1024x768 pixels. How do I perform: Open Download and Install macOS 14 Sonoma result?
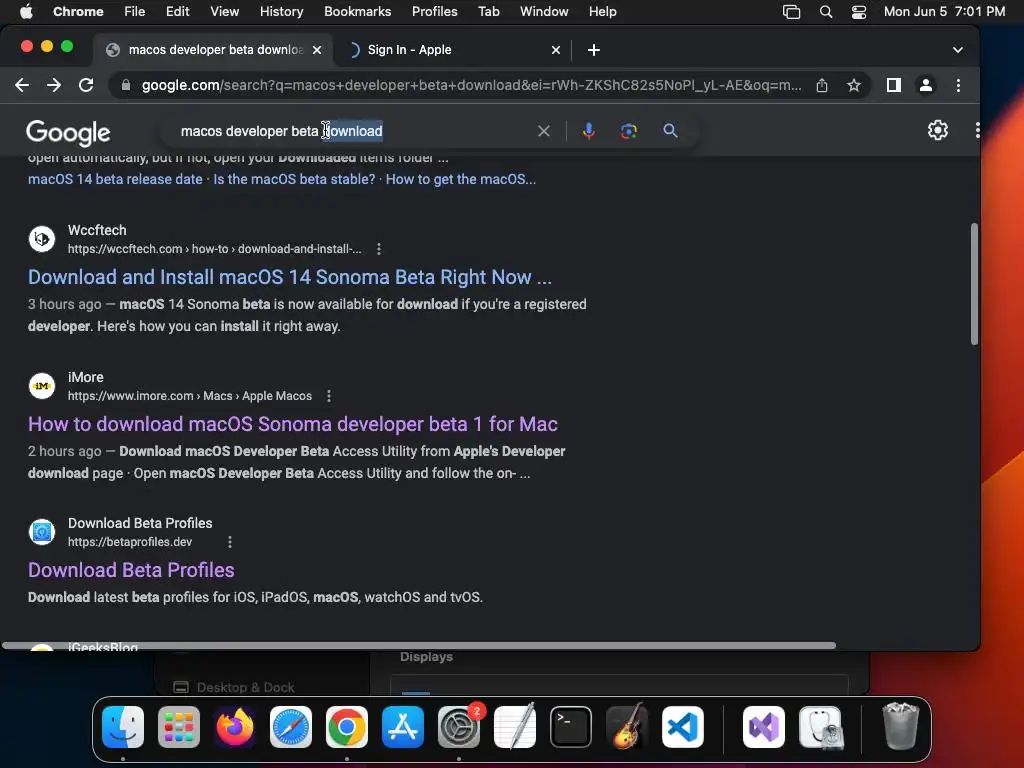[x=289, y=277]
